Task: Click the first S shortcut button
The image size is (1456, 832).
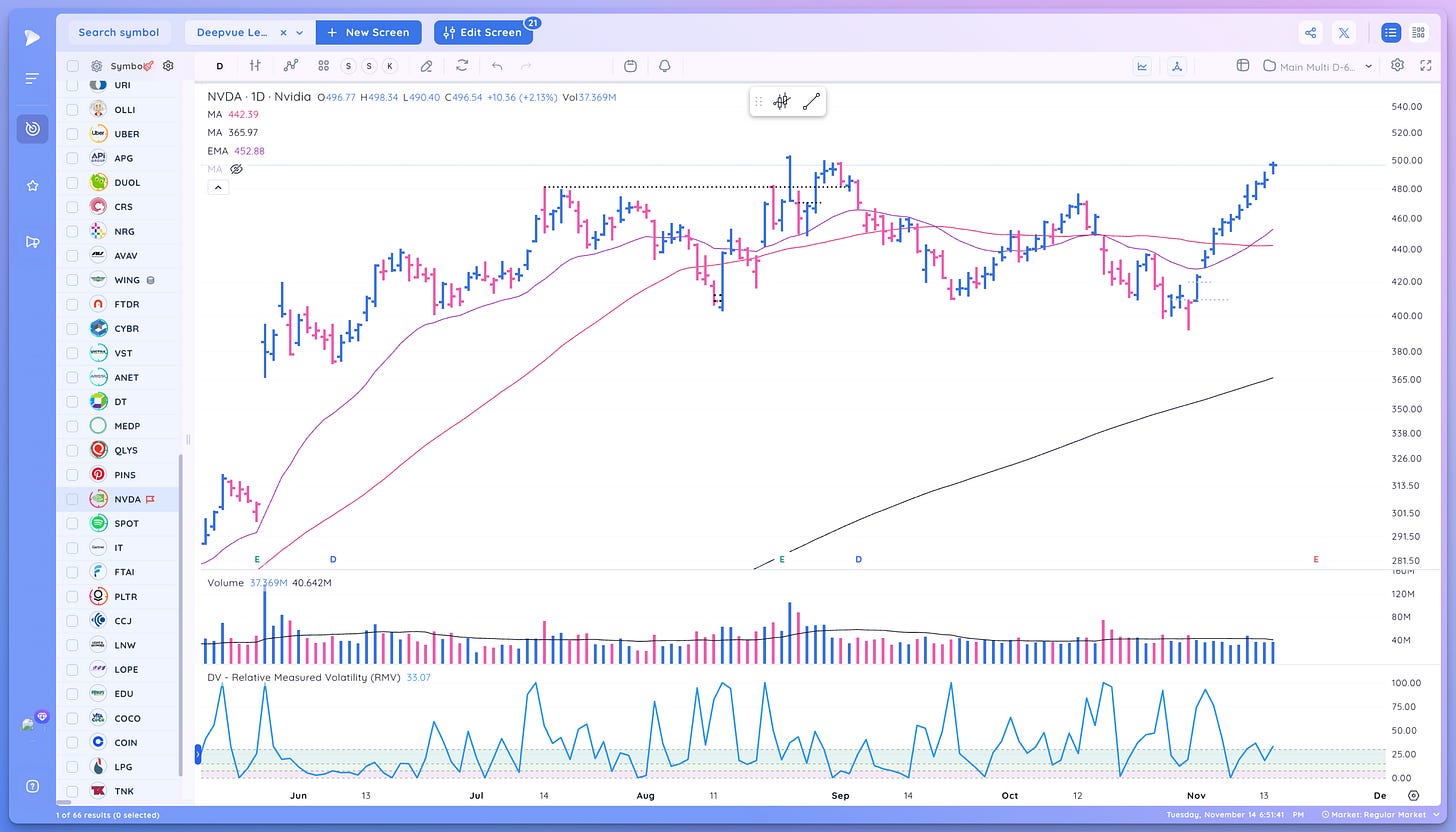Action: point(349,66)
